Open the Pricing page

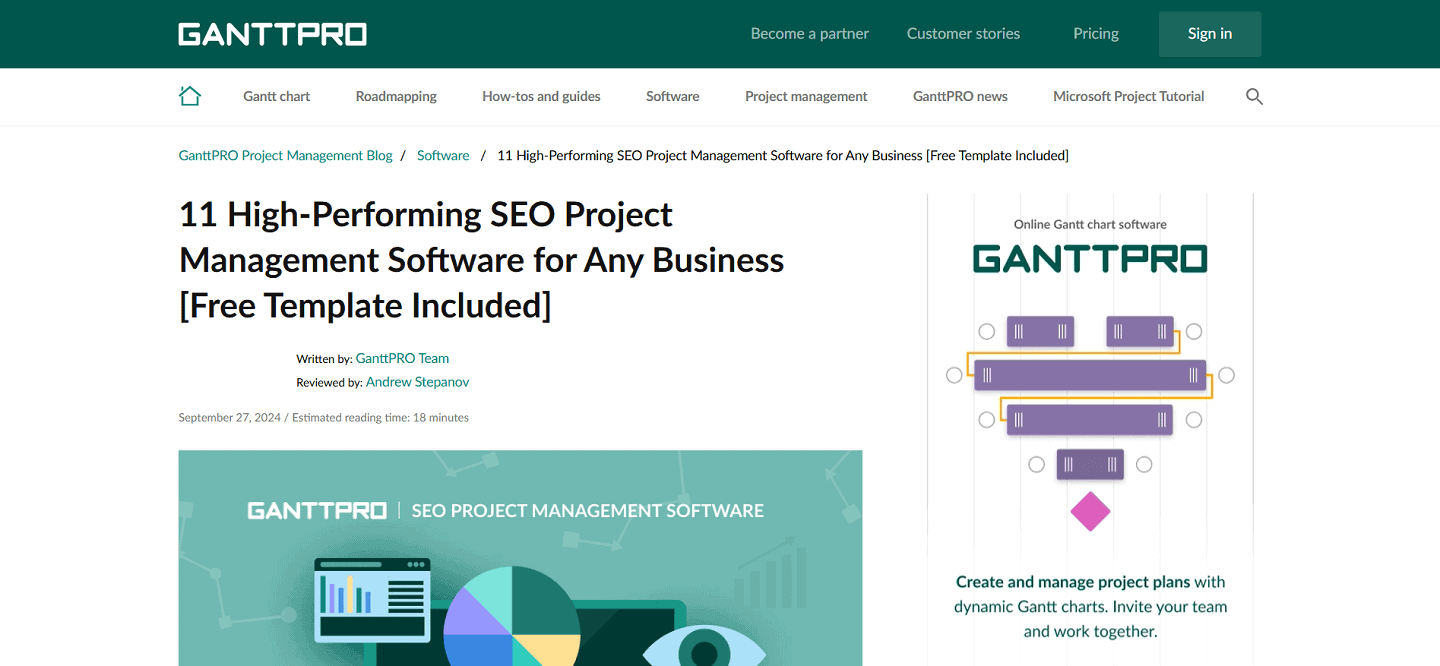click(1095, 33)
